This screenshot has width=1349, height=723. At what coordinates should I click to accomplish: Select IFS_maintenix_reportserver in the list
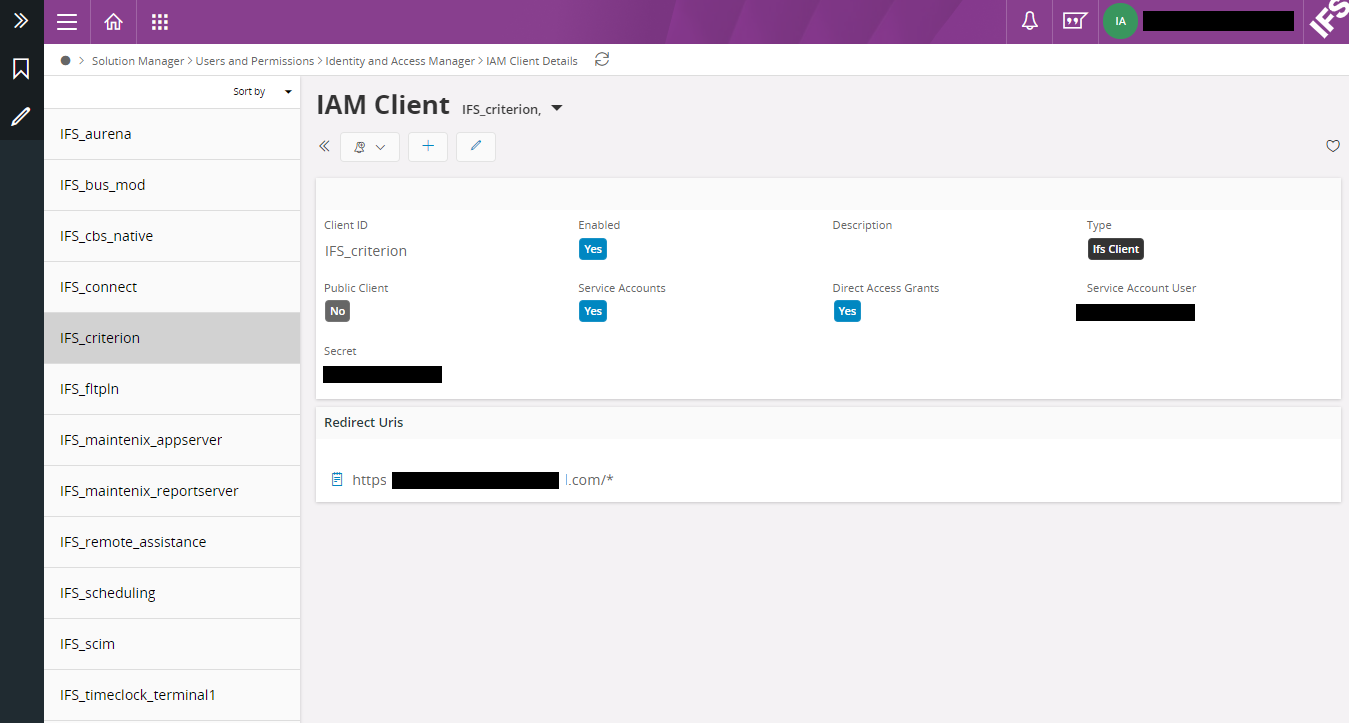(172, 491)
